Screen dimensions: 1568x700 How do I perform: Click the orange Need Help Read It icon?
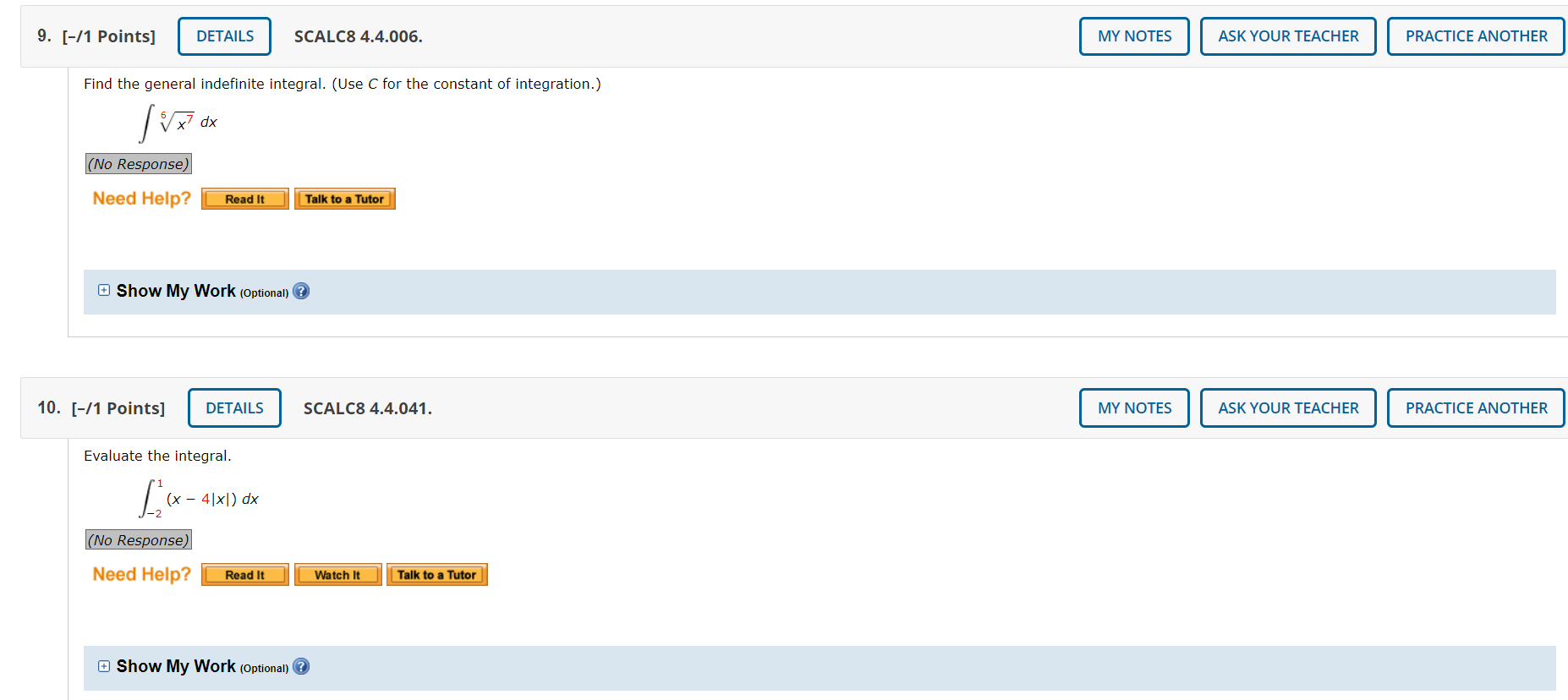click(x=244, y=198)
